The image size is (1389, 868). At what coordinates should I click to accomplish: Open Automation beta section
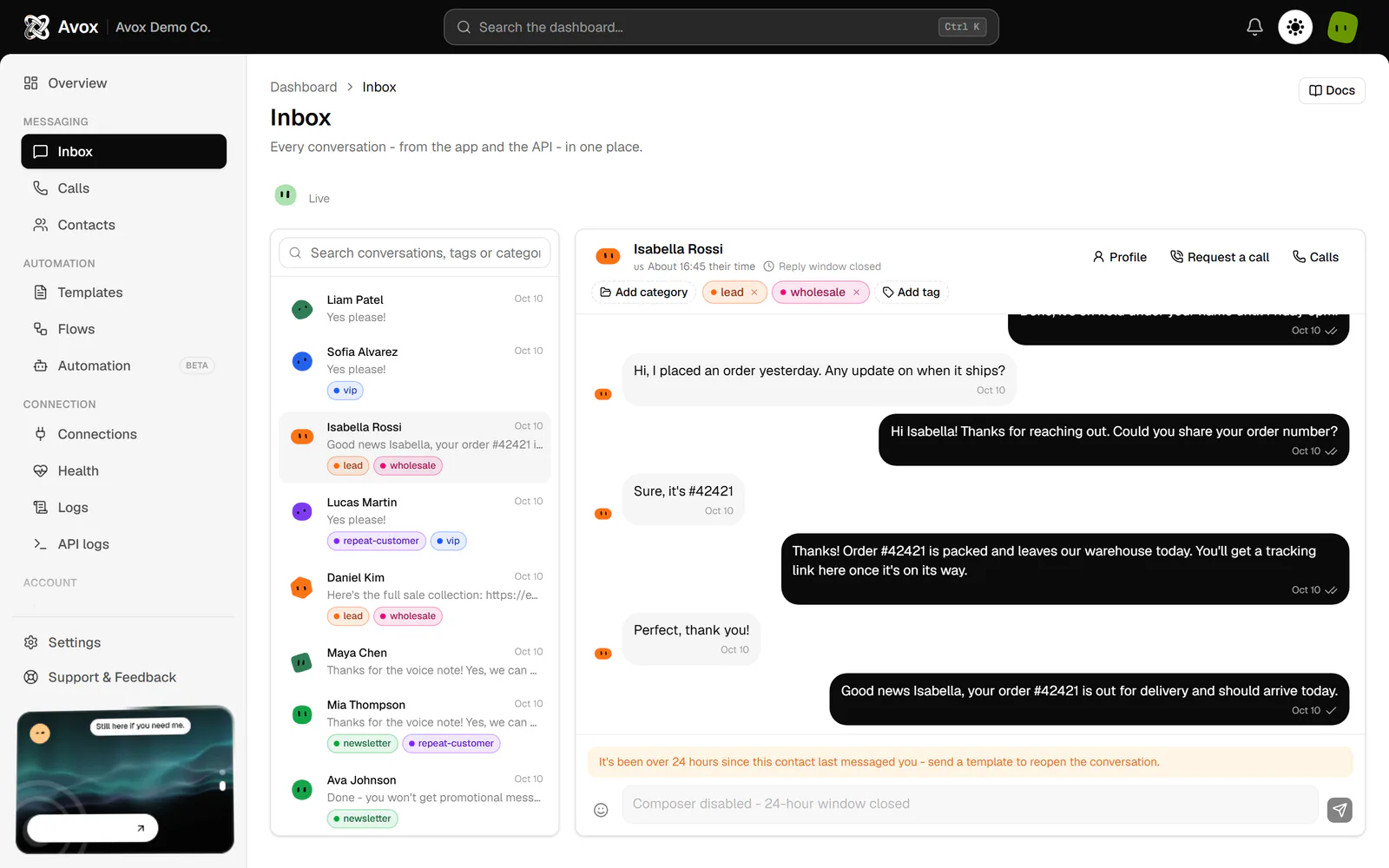coord(123,365)
